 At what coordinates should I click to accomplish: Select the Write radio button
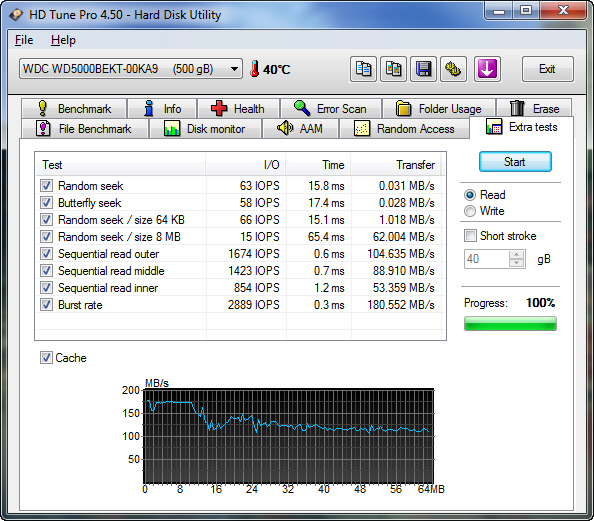pos(470,211)
